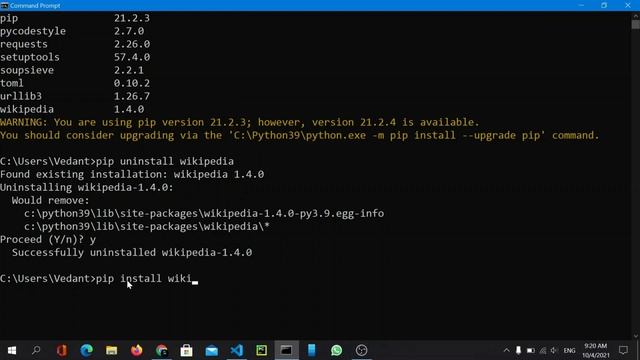Open volume tray icon
The image size is (640, 360).
pyautogui.click(x=554, y=350)
